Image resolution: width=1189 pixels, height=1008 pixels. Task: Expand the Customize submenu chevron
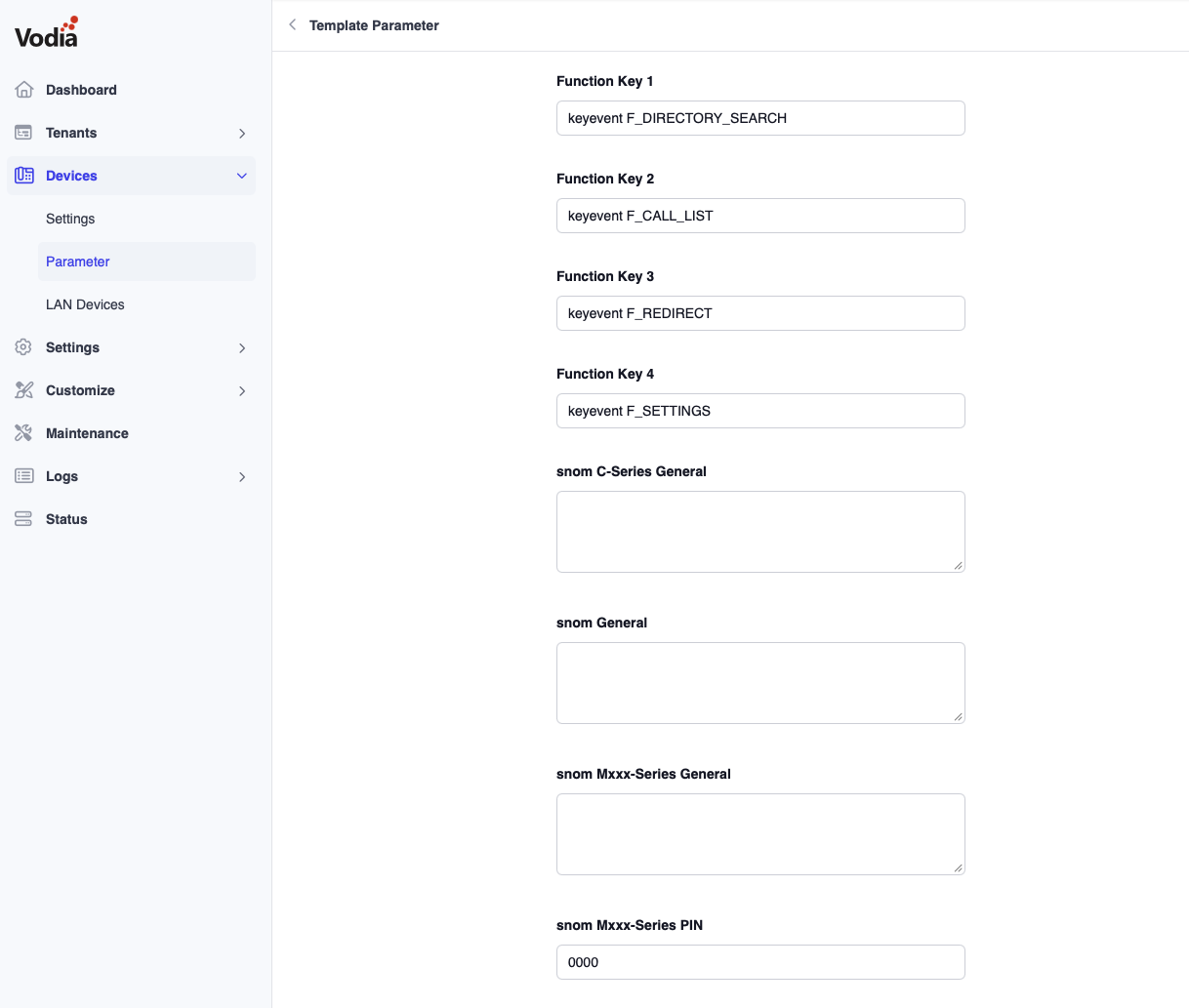click(x=242, y=391)
